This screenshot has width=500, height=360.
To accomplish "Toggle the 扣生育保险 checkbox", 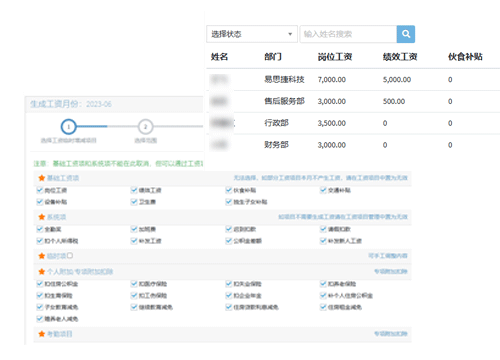I will 40,295.
